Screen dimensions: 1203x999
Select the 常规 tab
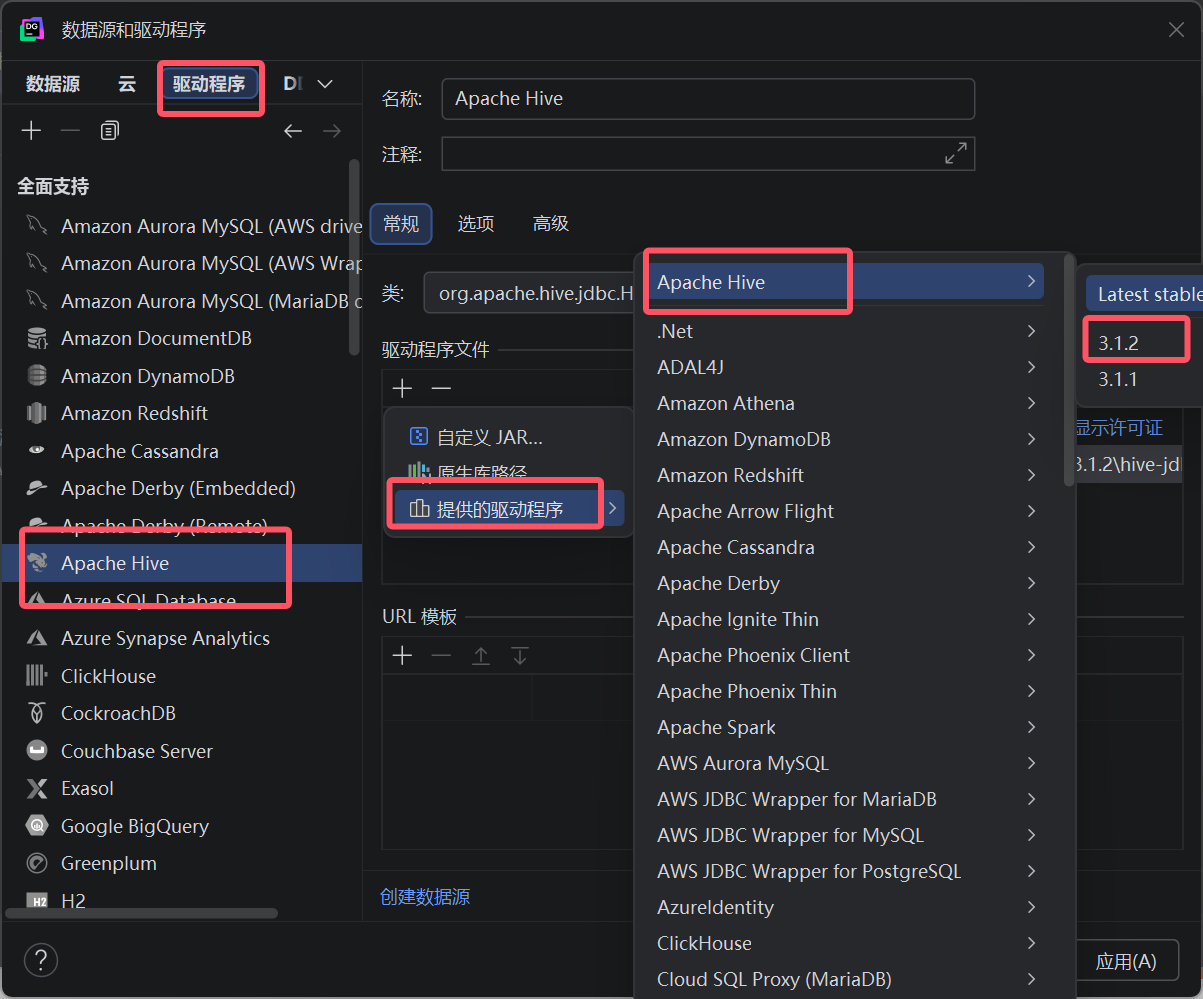tap(401, 224)
